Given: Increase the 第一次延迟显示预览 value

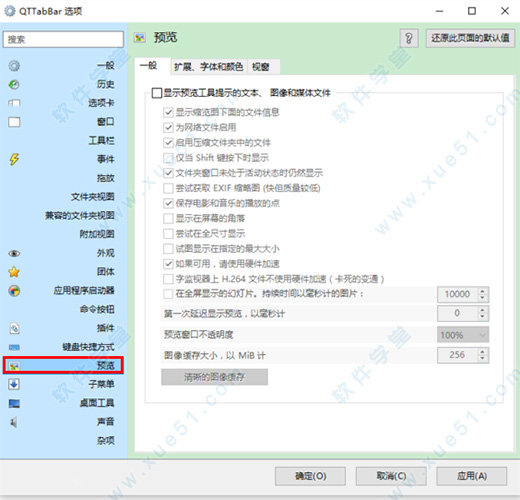Looking at the screenshot, I should pos(482,309).
